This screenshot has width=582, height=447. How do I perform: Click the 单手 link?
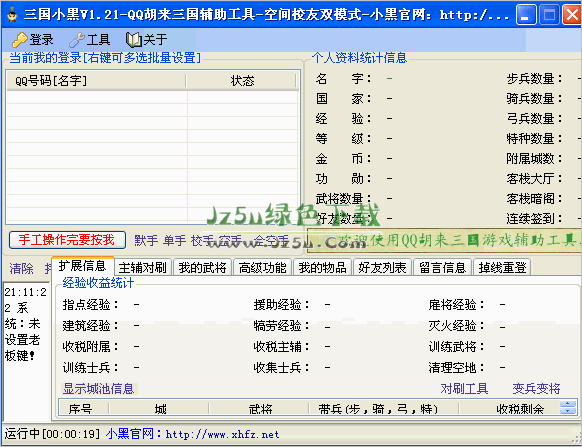pyautogui.click(x=174, y=240)
